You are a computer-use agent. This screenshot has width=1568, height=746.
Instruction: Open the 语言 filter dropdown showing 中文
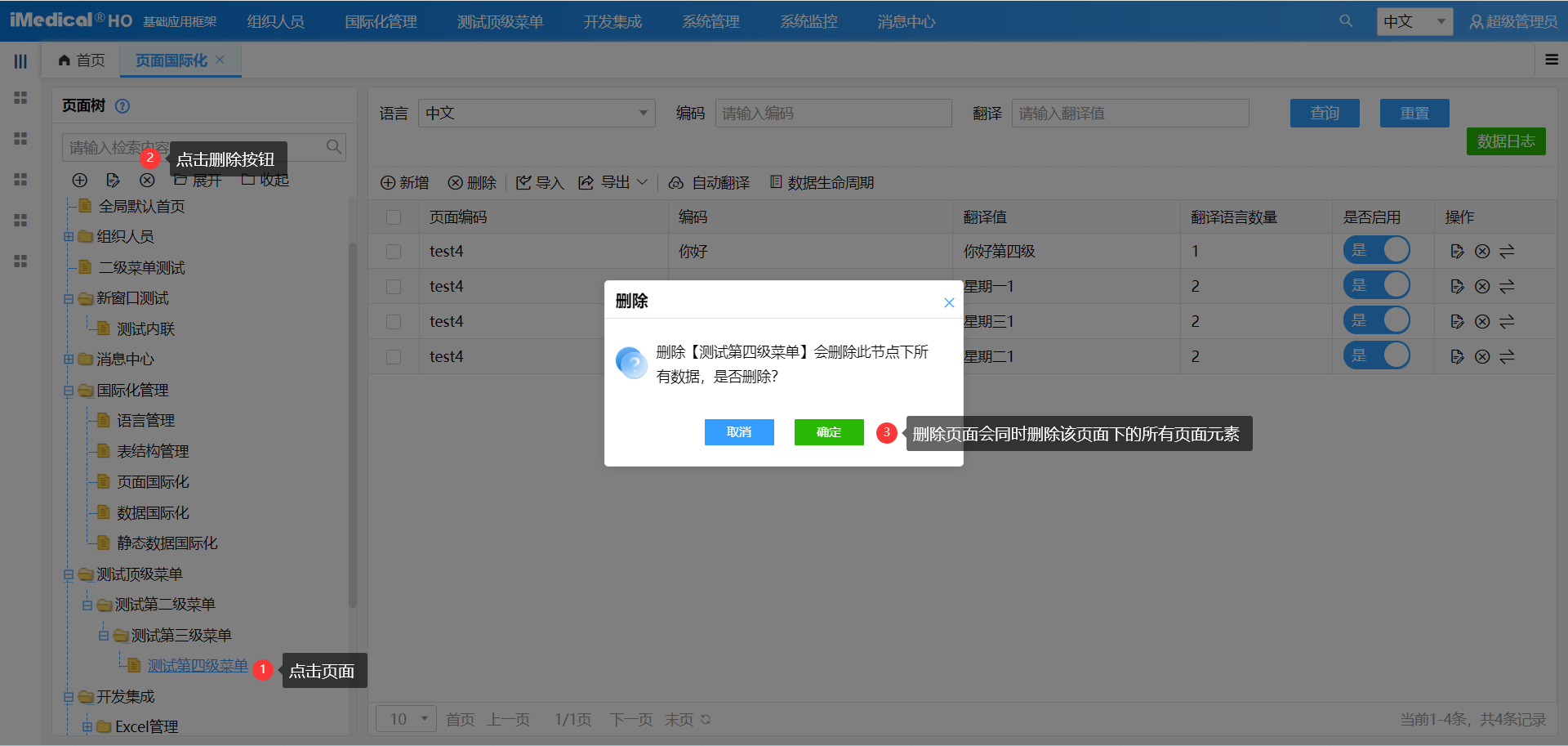click(x=537, y=113)
